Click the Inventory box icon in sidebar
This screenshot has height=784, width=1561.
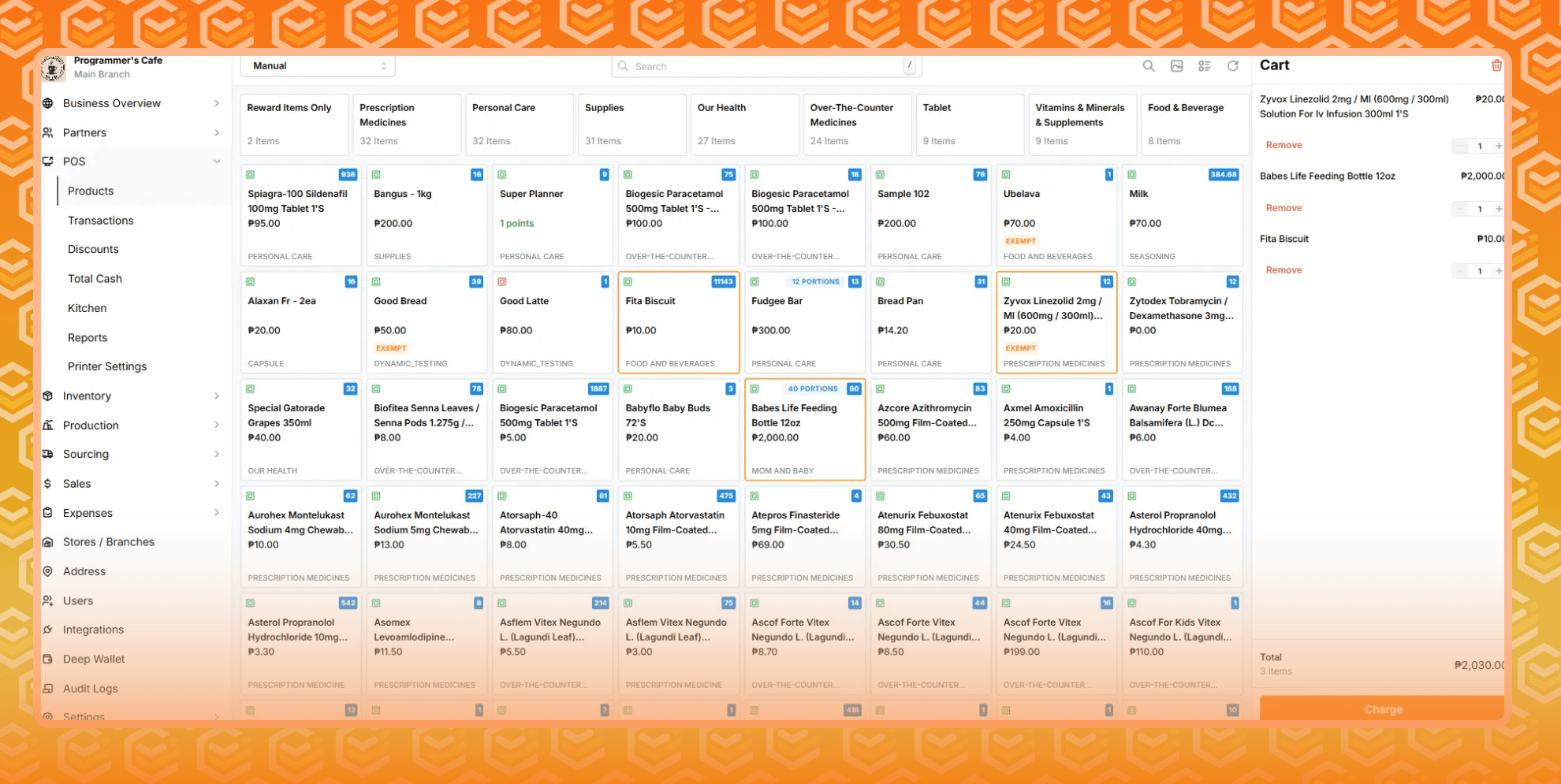[x=48, y=396]
